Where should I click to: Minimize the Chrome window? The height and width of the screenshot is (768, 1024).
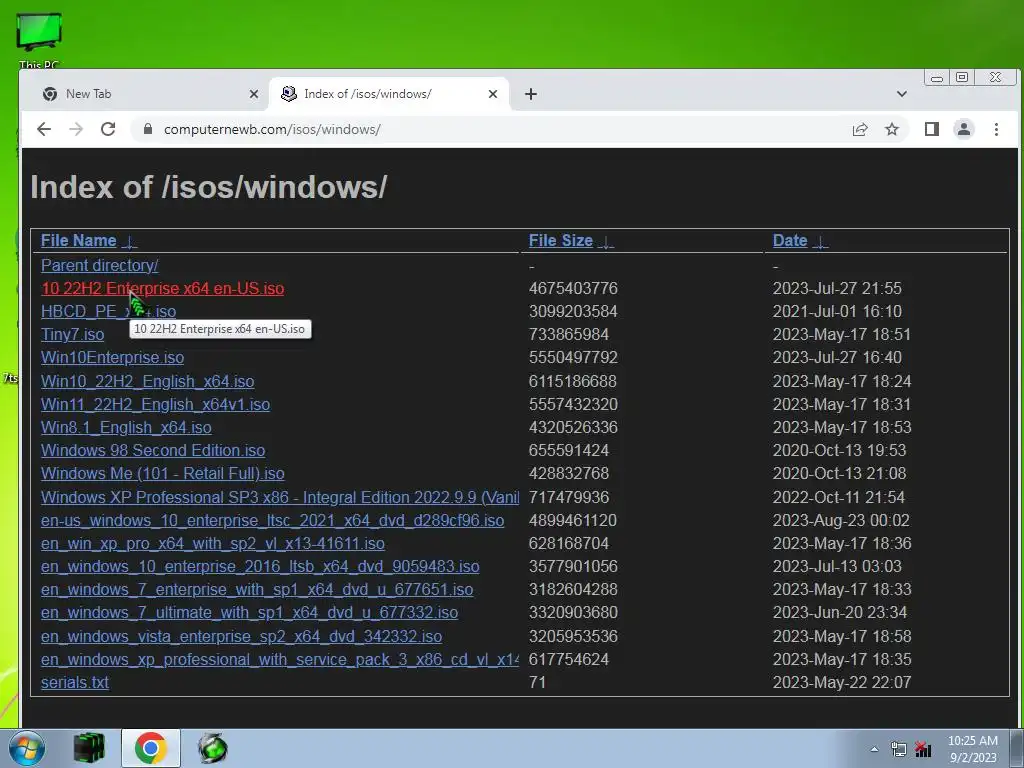(937, 78)
